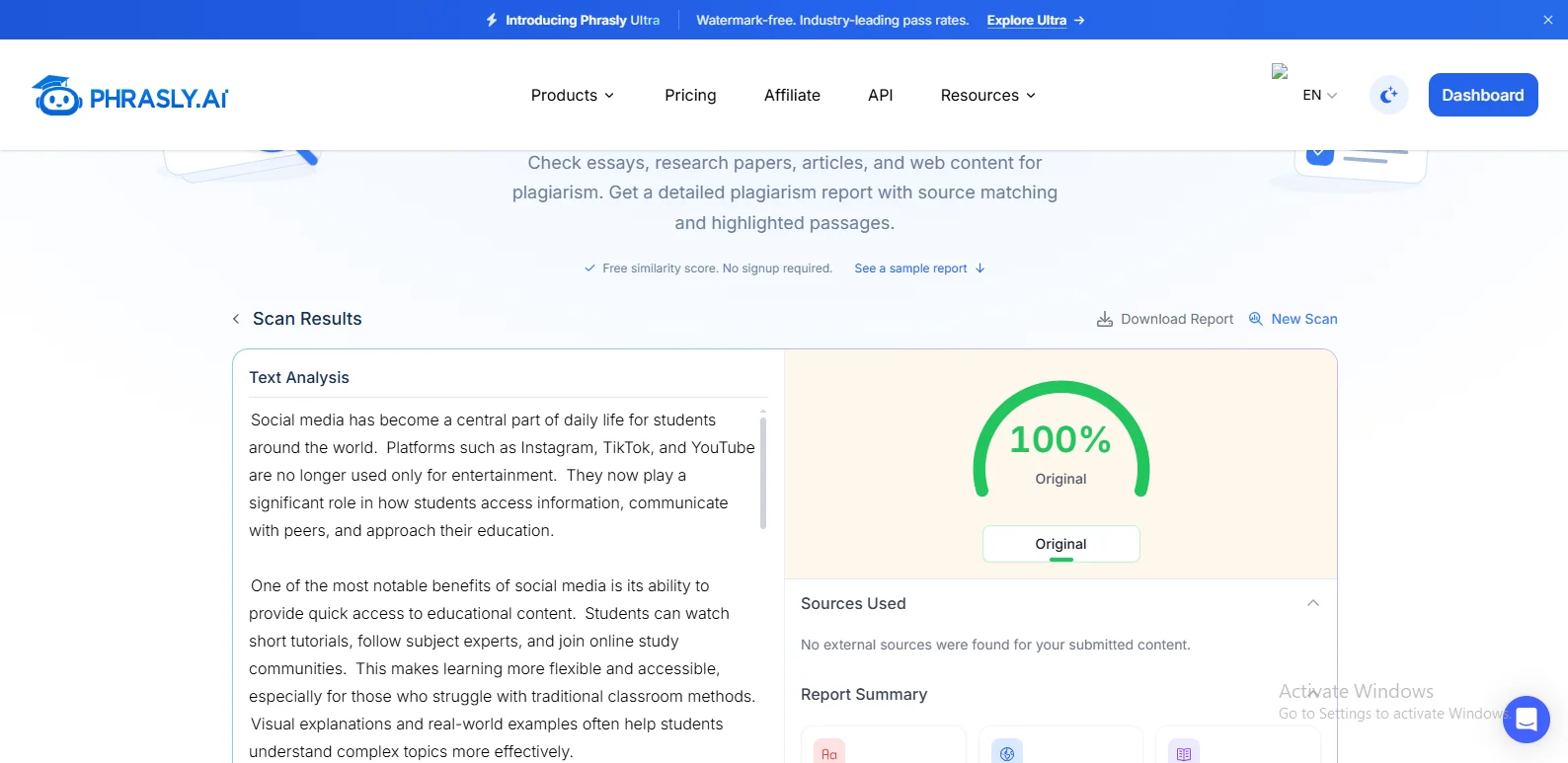
Task: Click the "Watermark-free. Industry-leading pass rates." text
Action: [x=832, y=20]
